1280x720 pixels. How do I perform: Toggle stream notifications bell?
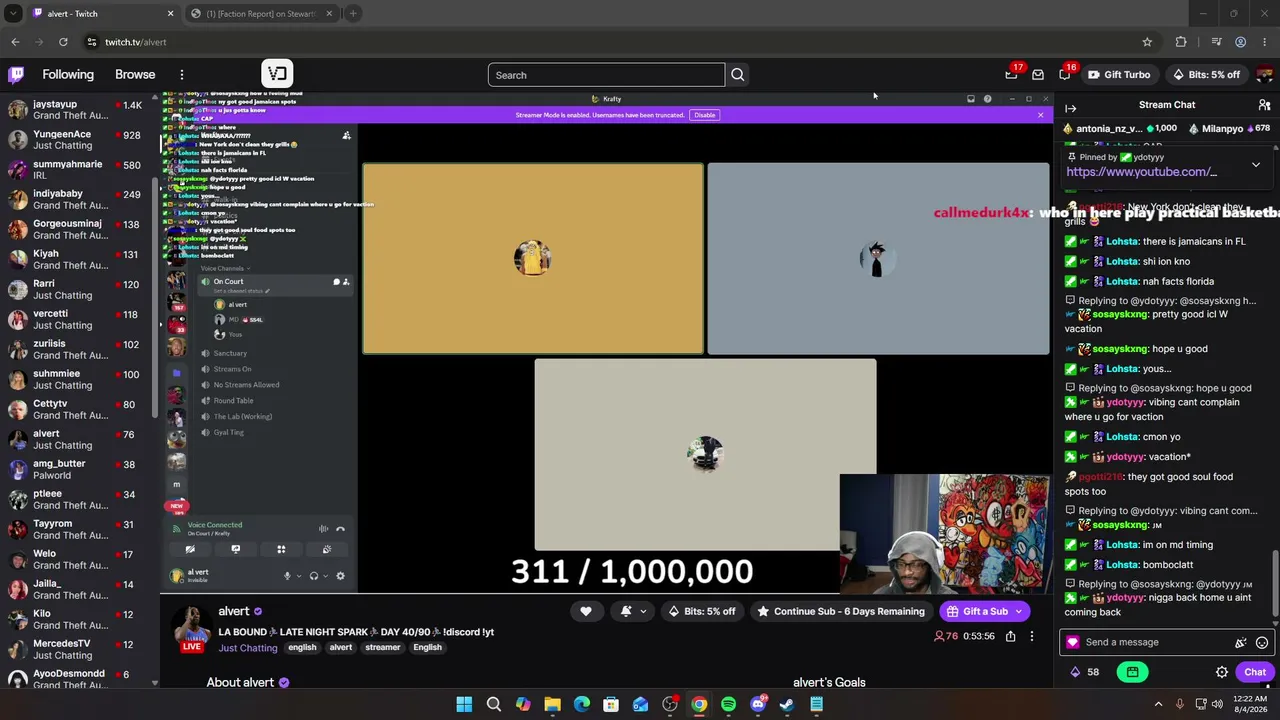626,611
